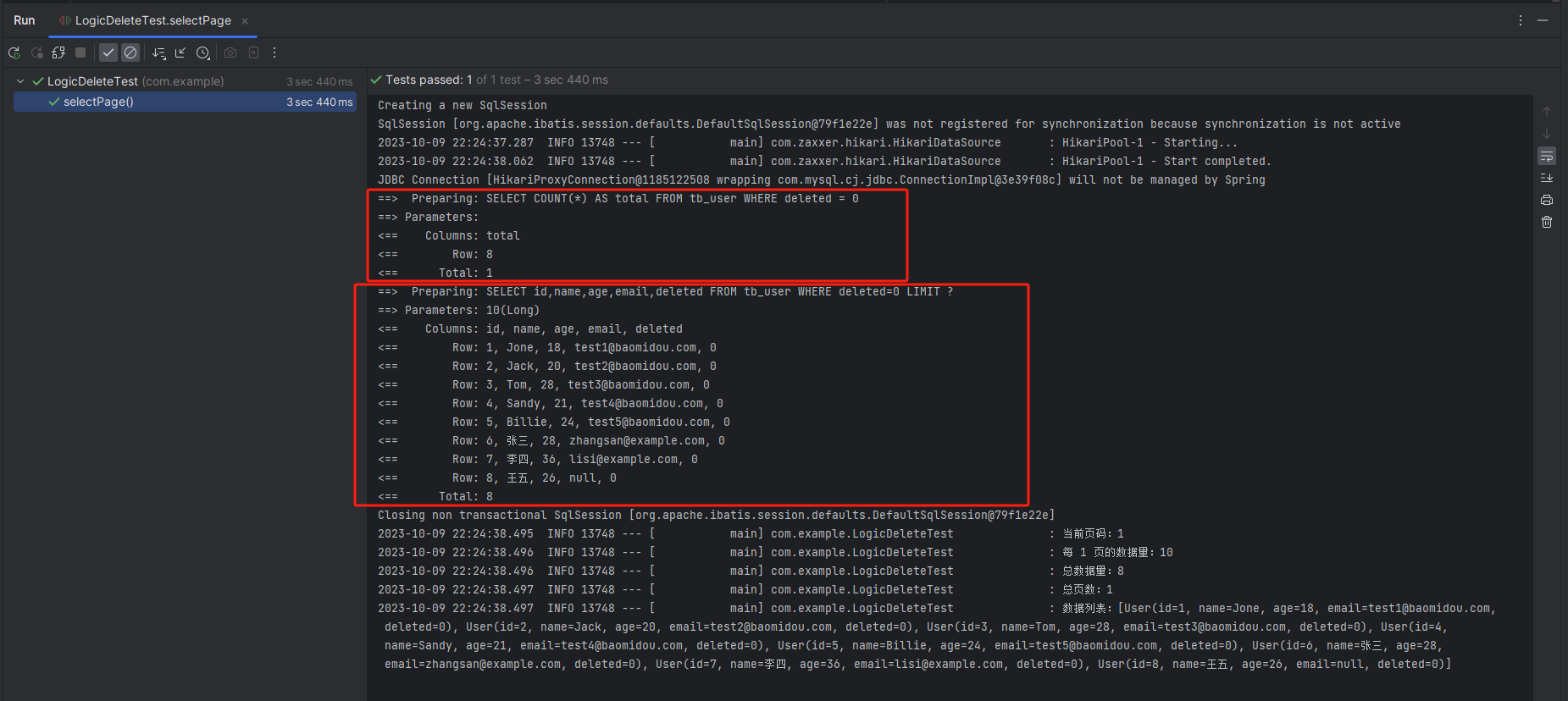
Task: Click row '8, 王五, 26, null' output
Action: click(497, 477)
